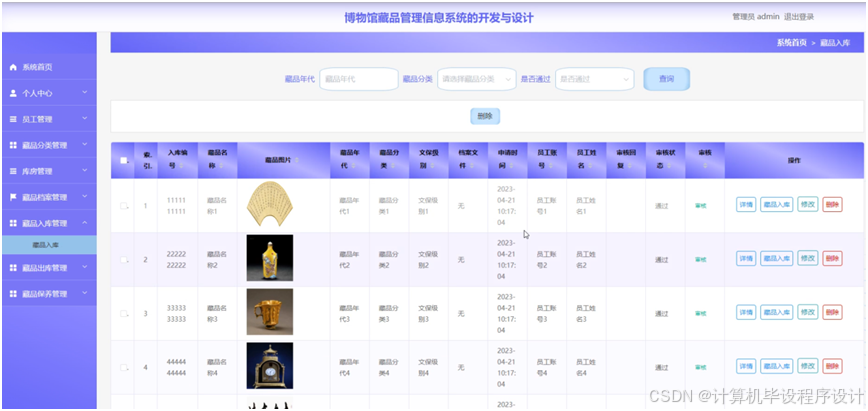Click the list icon beside 员工管理
Image resolution: width=868 pixels, height=411 pixels.
[13, 119]
